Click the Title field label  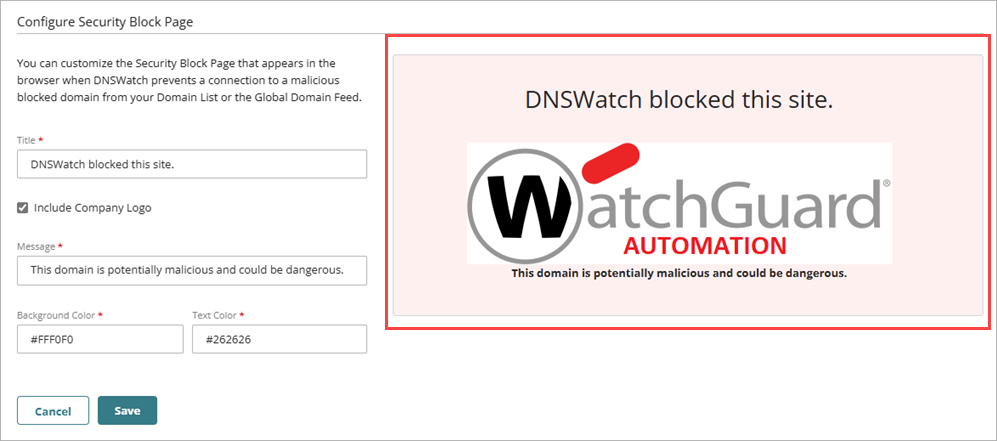25,140
